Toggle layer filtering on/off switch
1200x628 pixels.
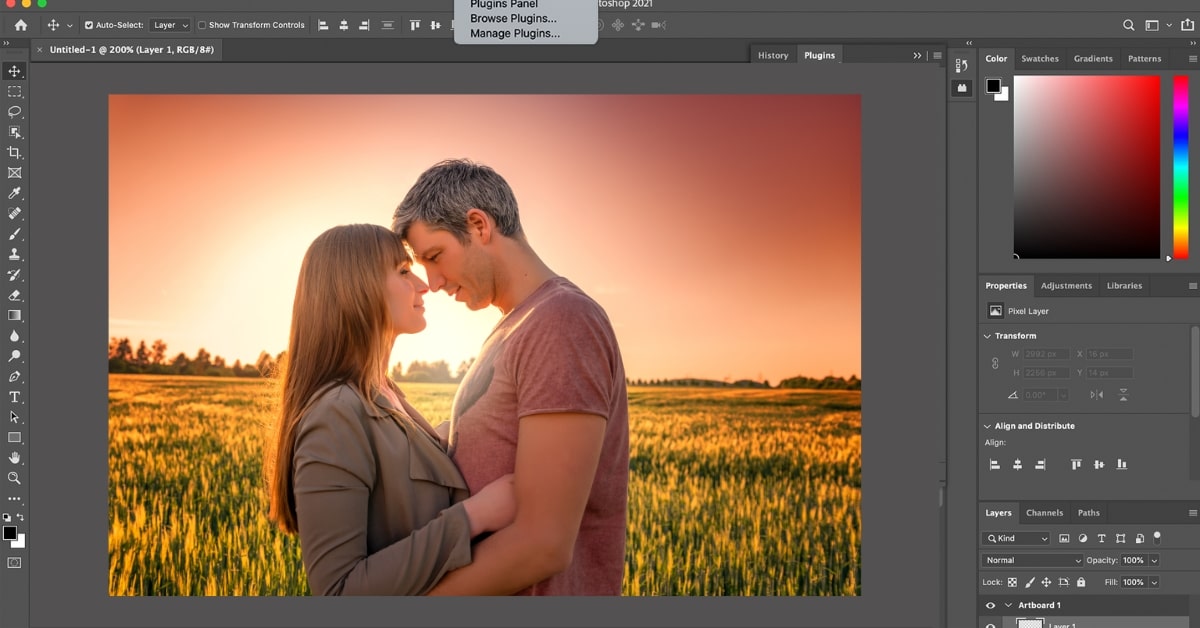[1157, 537]
